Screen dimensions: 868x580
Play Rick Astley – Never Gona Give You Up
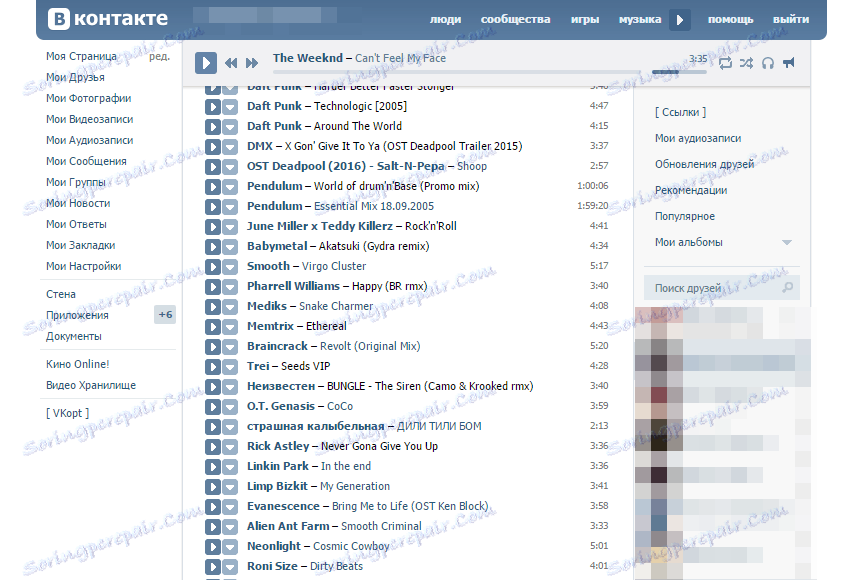point(213,447)
